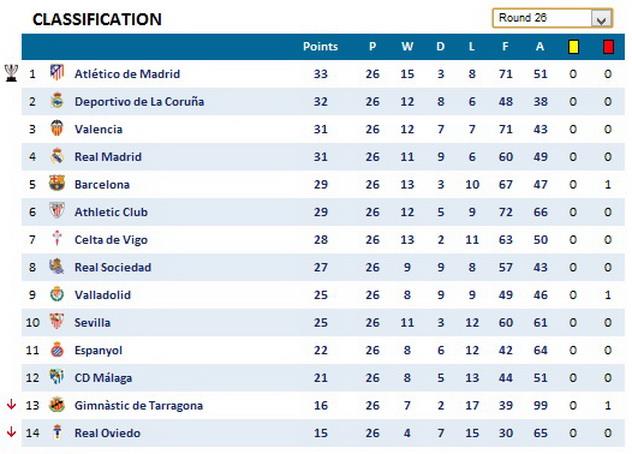Click the red card column header

click(607, 46)
